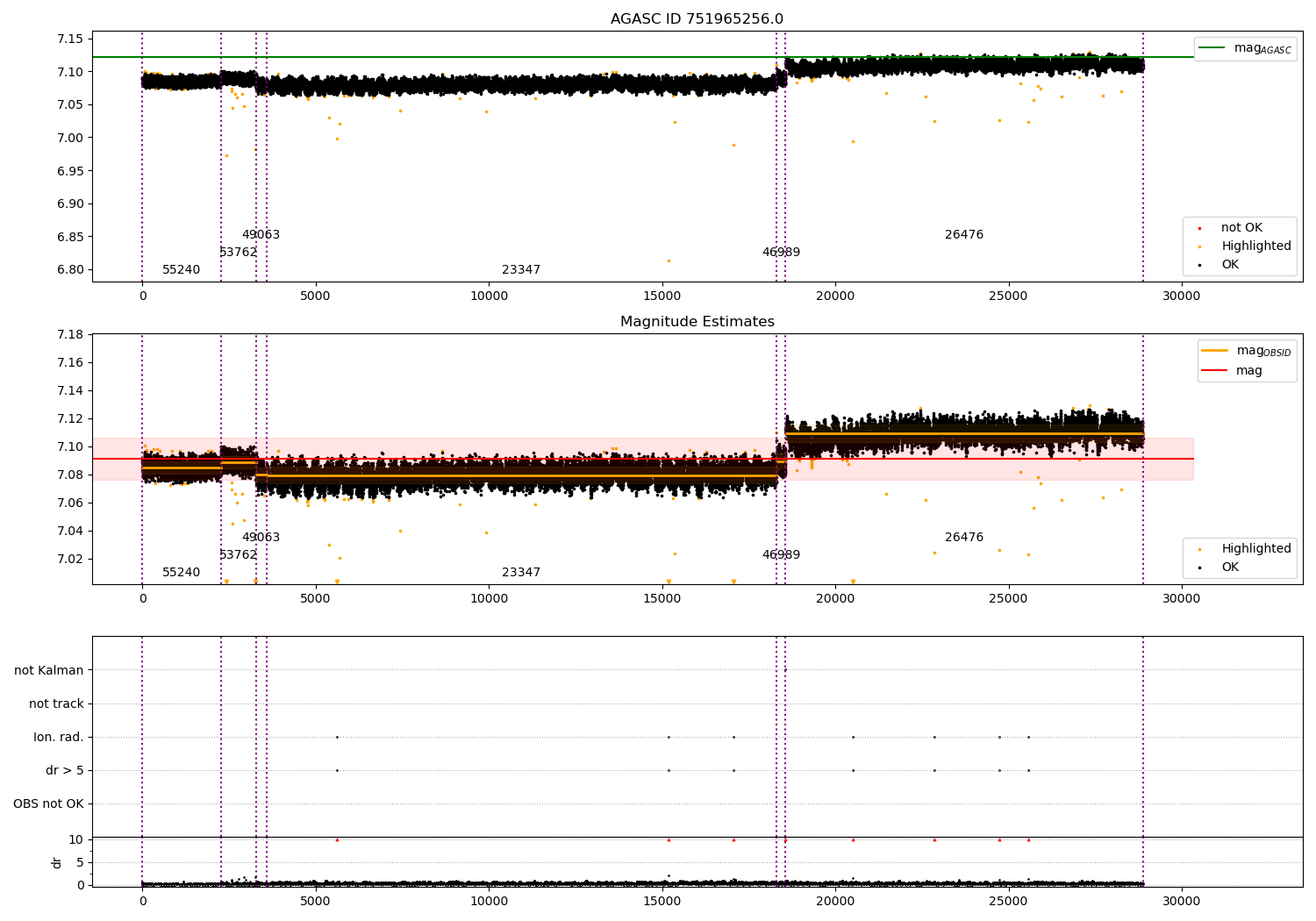Click the 46989 label in the top plot
This screenshot has width=1316, height=921.
tap(781, 253)
